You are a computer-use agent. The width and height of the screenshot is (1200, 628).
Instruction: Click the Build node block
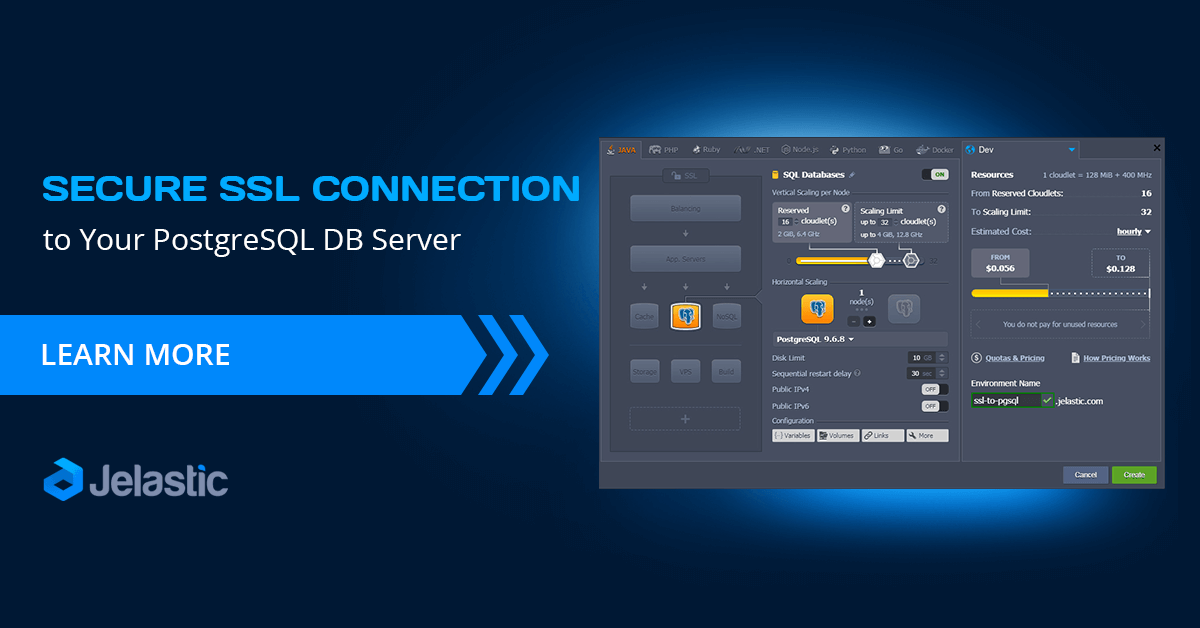[726, 372]
